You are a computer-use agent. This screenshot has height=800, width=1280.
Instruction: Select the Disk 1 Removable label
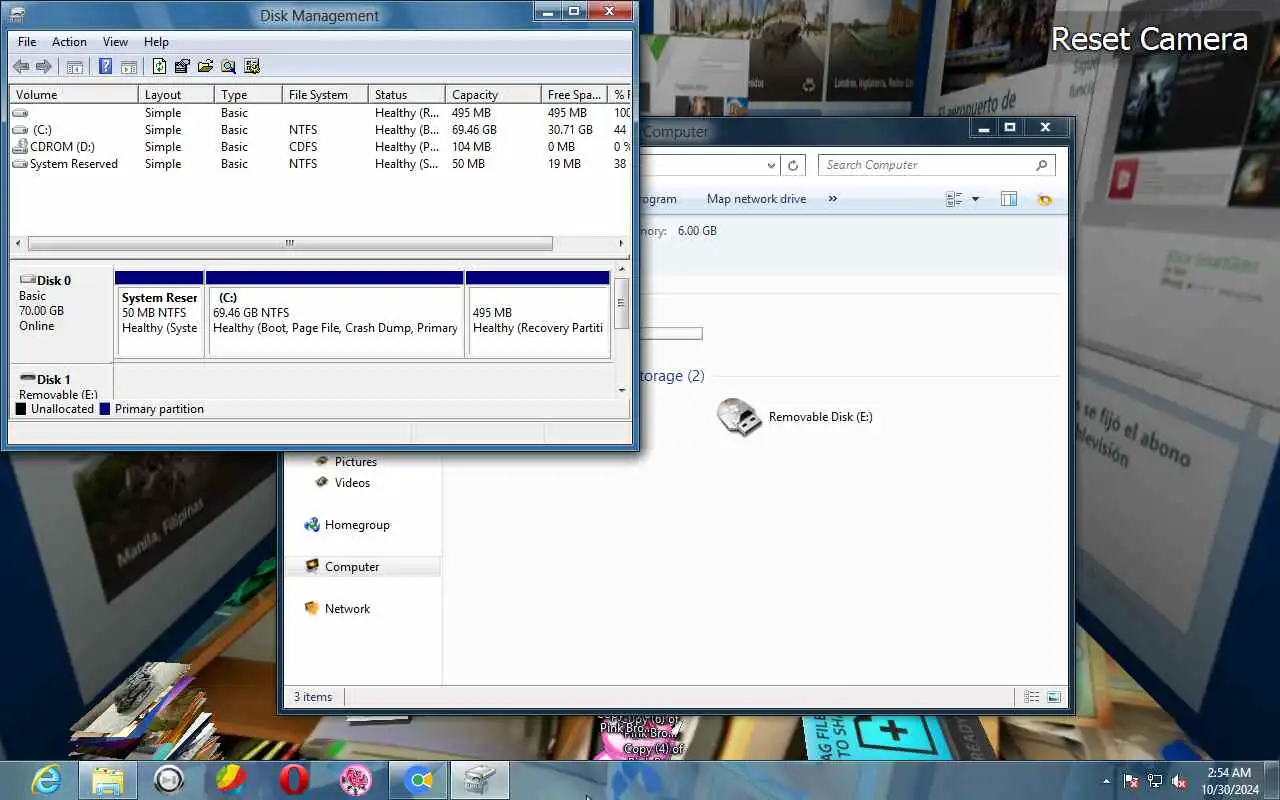pos(60,384)
